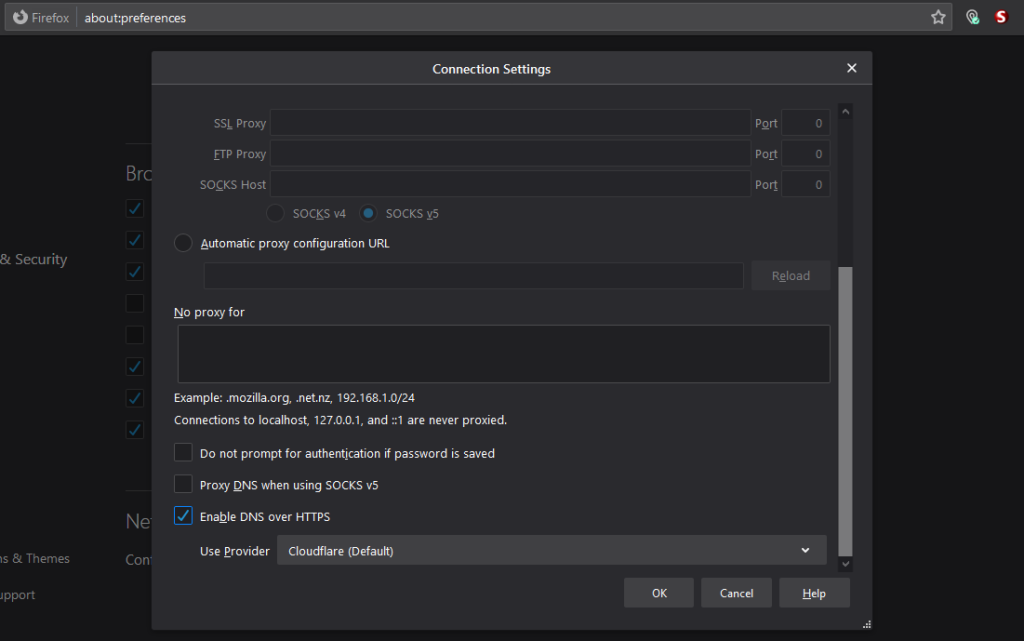Click the SOCKS Host Port field
The height and width of the screenshot is (641, 1024).
pos(805,185)
